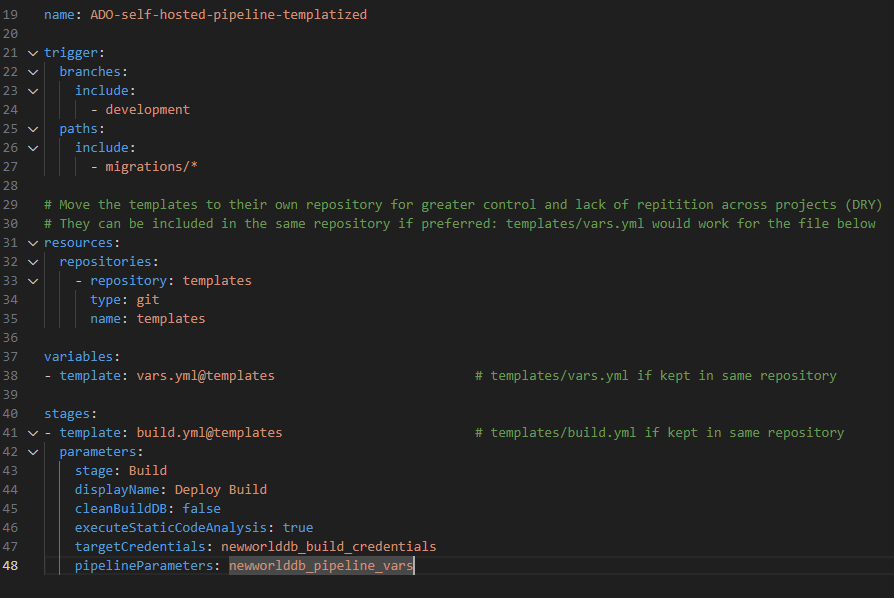Screen dimensions: 894x598
Task: Place cursor on migrations/* path value
Action: coord(152,166)
